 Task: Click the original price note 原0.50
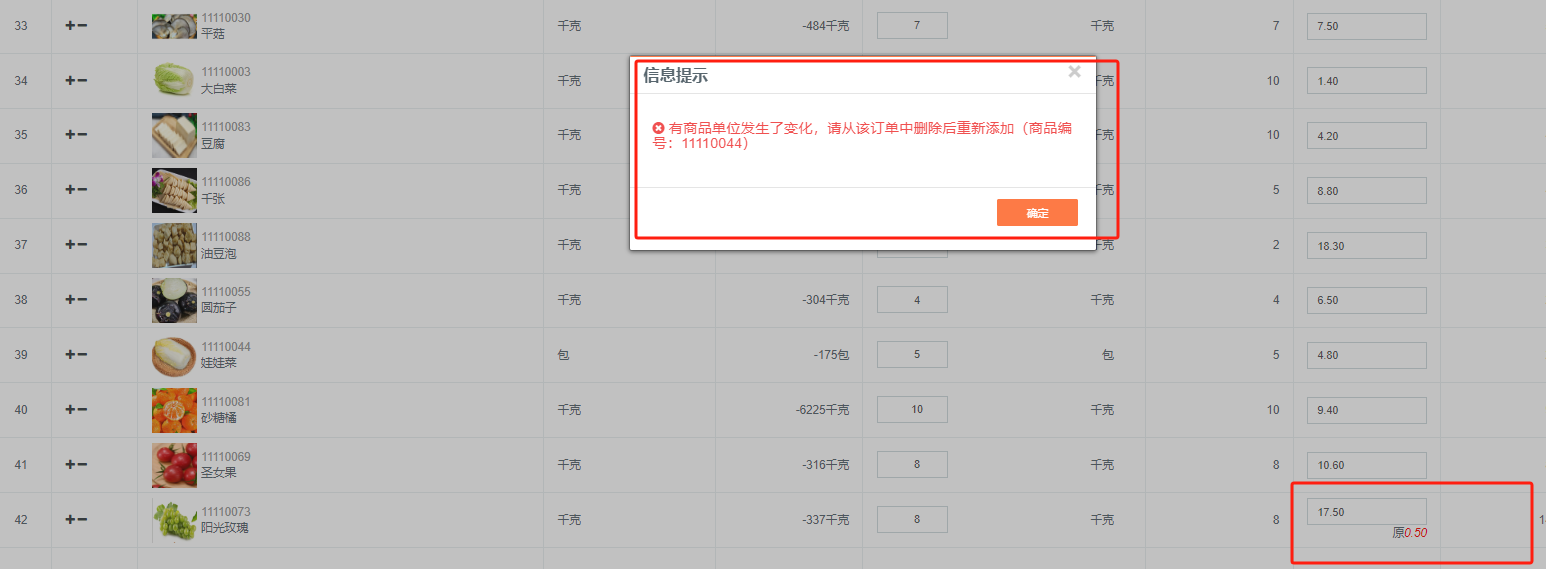tap(1409, 533)
